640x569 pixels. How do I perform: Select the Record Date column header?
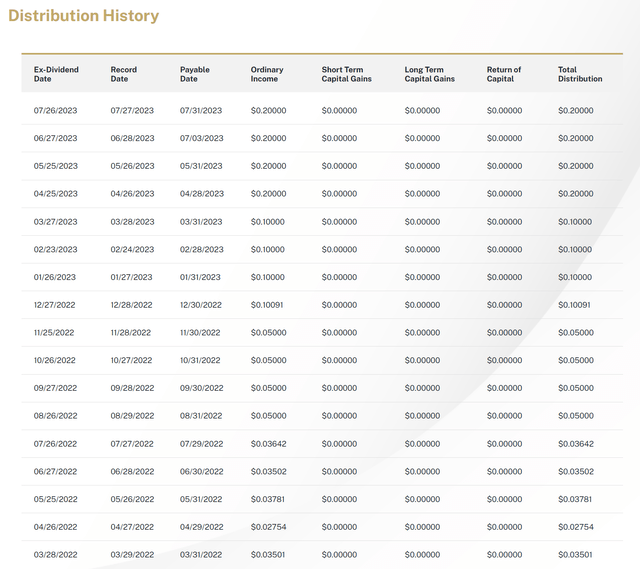[x=124, y=74]
